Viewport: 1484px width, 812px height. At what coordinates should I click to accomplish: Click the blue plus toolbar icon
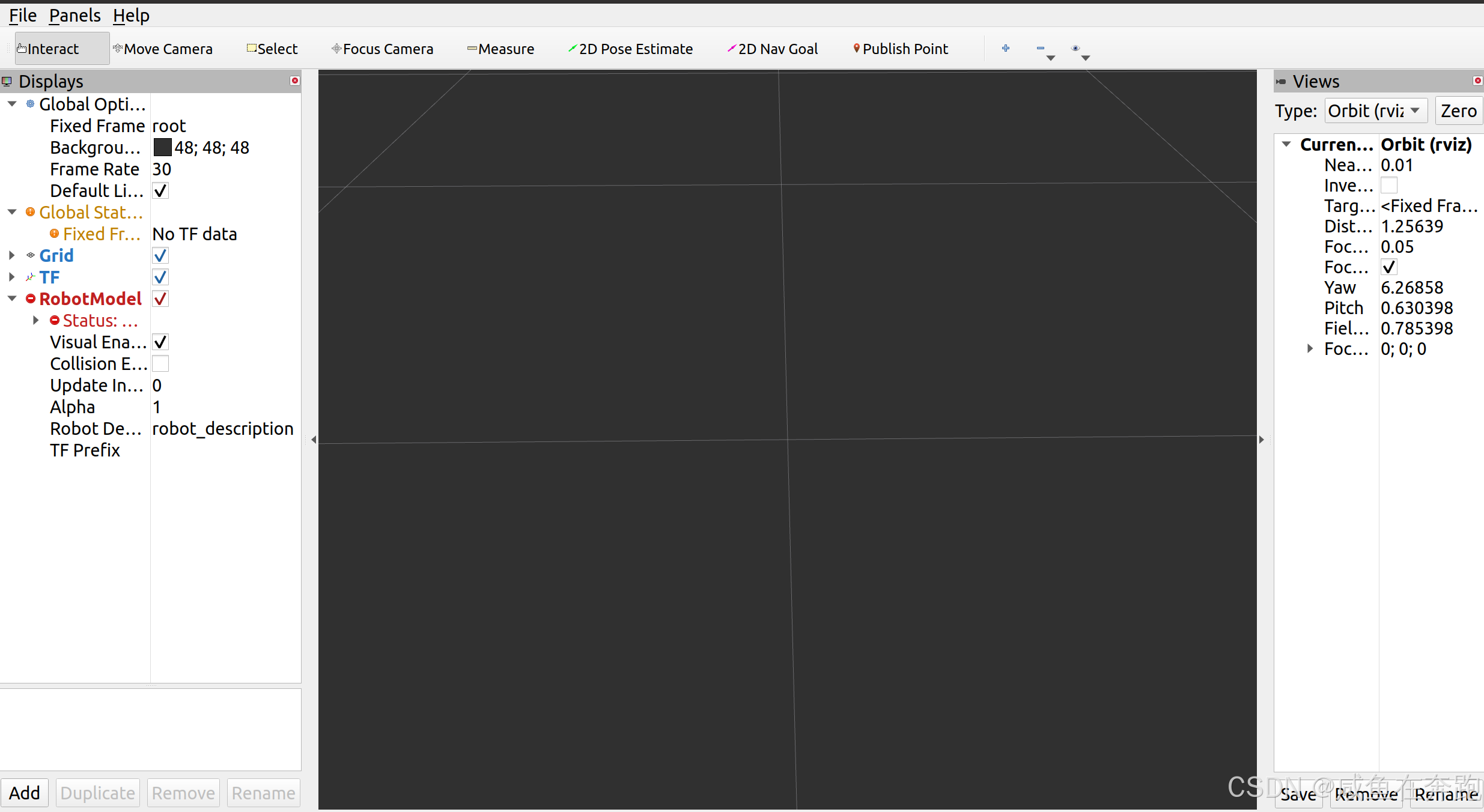1006,48
